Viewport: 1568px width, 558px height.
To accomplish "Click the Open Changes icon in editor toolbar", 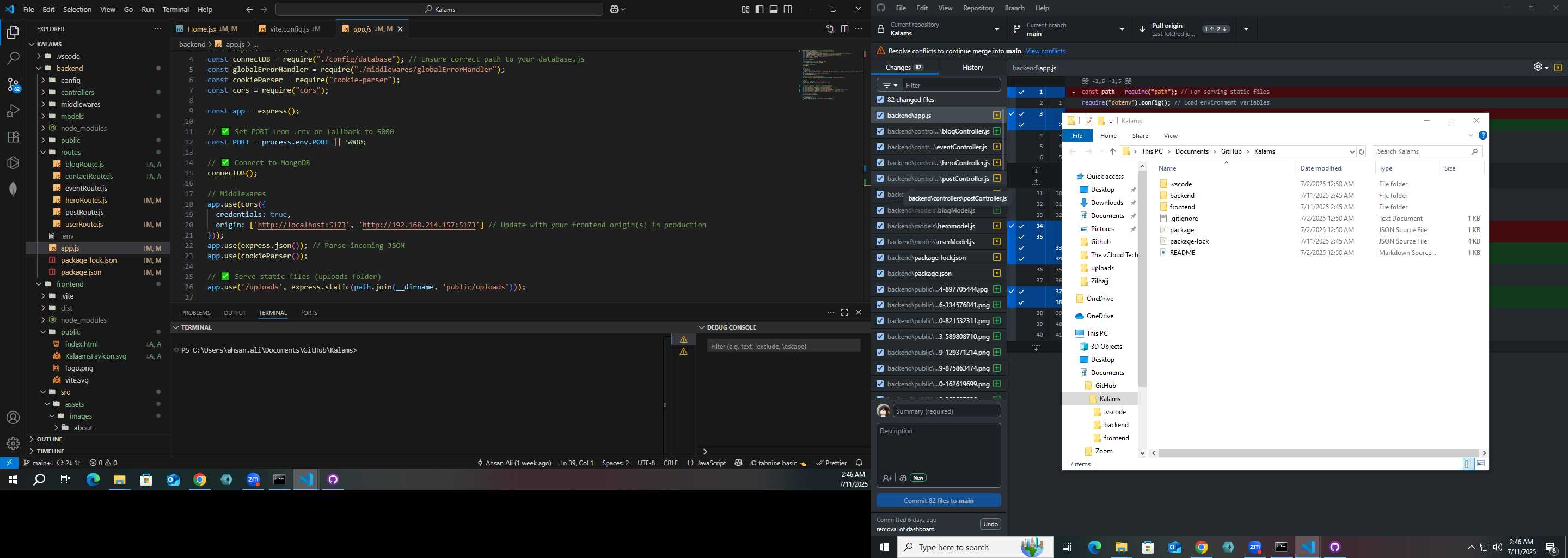I will (830, 29).
